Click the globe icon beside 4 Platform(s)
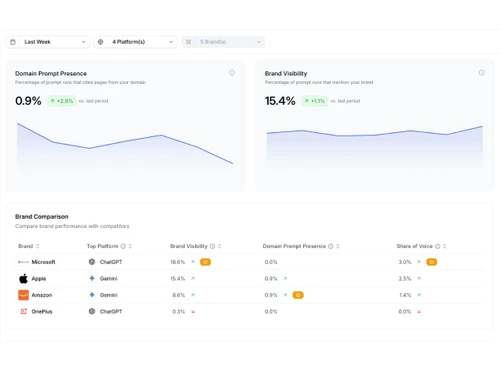This screenshot has width=500, height=375. tap(100, 42)
